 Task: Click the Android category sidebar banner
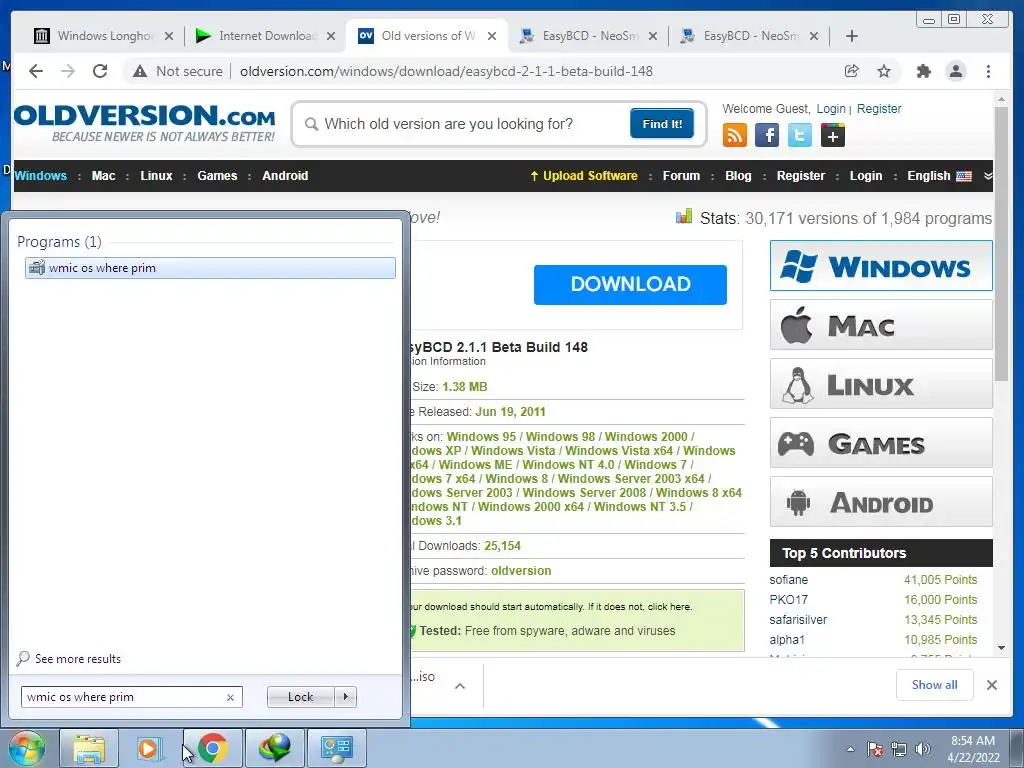click(881, 502)
